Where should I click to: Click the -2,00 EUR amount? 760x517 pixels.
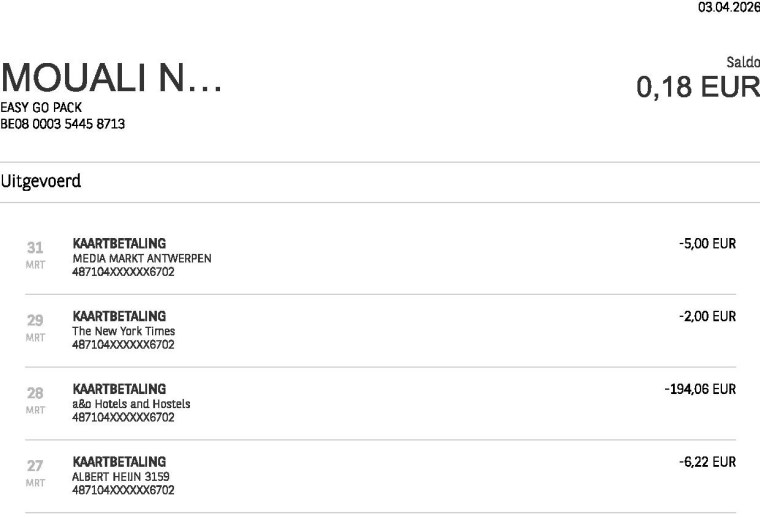707,317
